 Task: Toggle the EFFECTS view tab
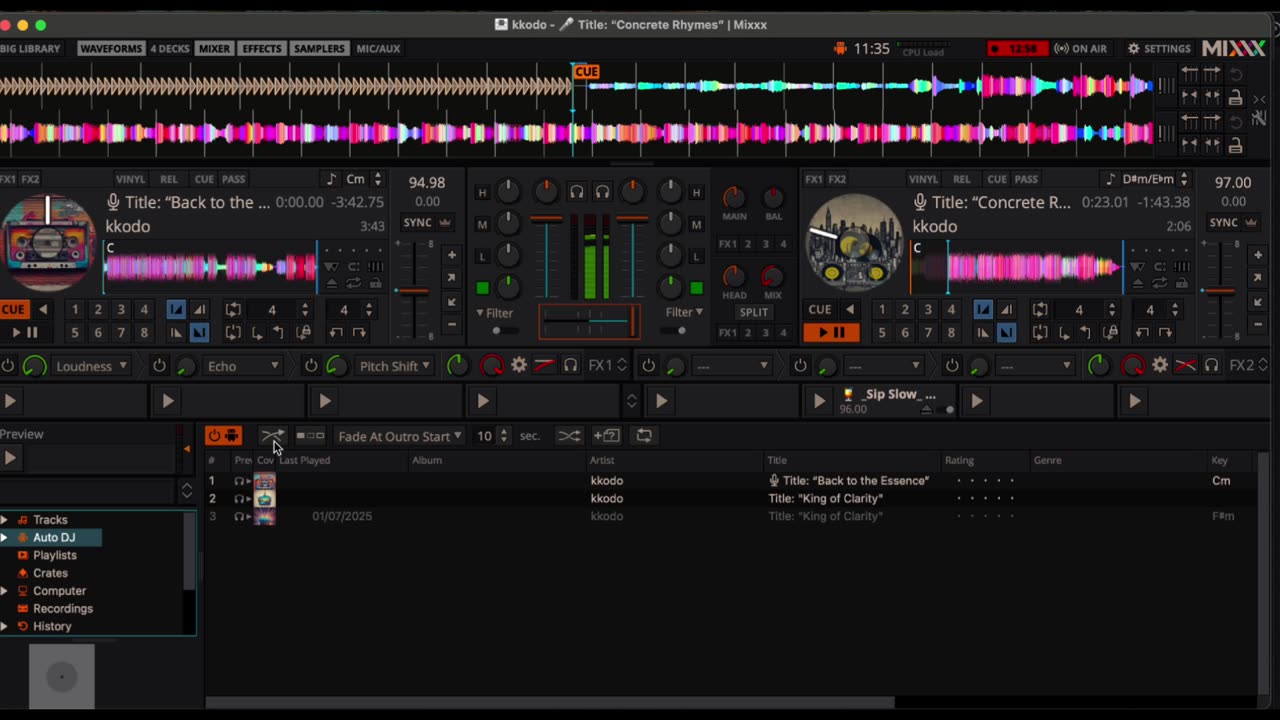click(262, 48)
